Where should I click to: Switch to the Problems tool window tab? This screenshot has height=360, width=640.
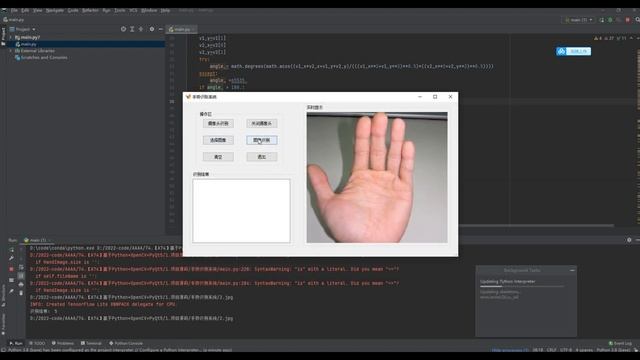pos(63,343)
